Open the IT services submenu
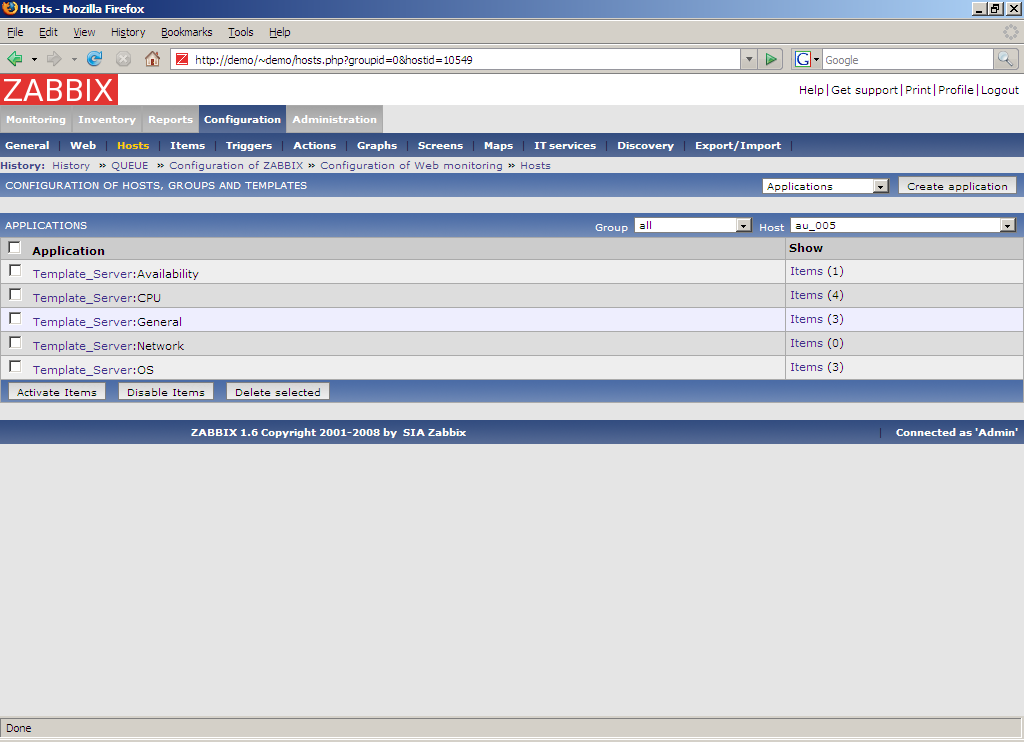Image resolution: width=1024 pixels, height=742 pixels. pyautogui.click(x=565, y=146)
